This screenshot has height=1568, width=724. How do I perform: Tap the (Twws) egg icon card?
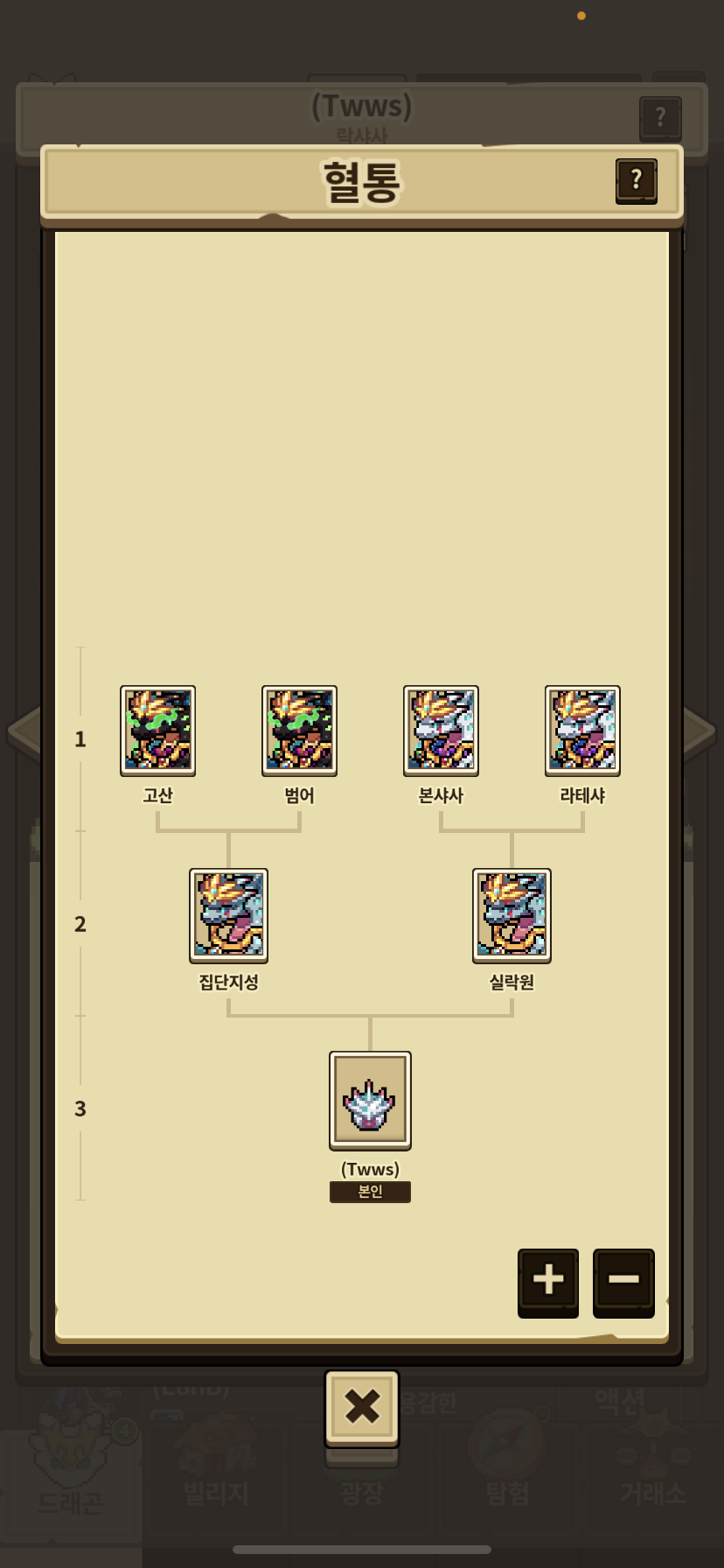pos(370,1101)
